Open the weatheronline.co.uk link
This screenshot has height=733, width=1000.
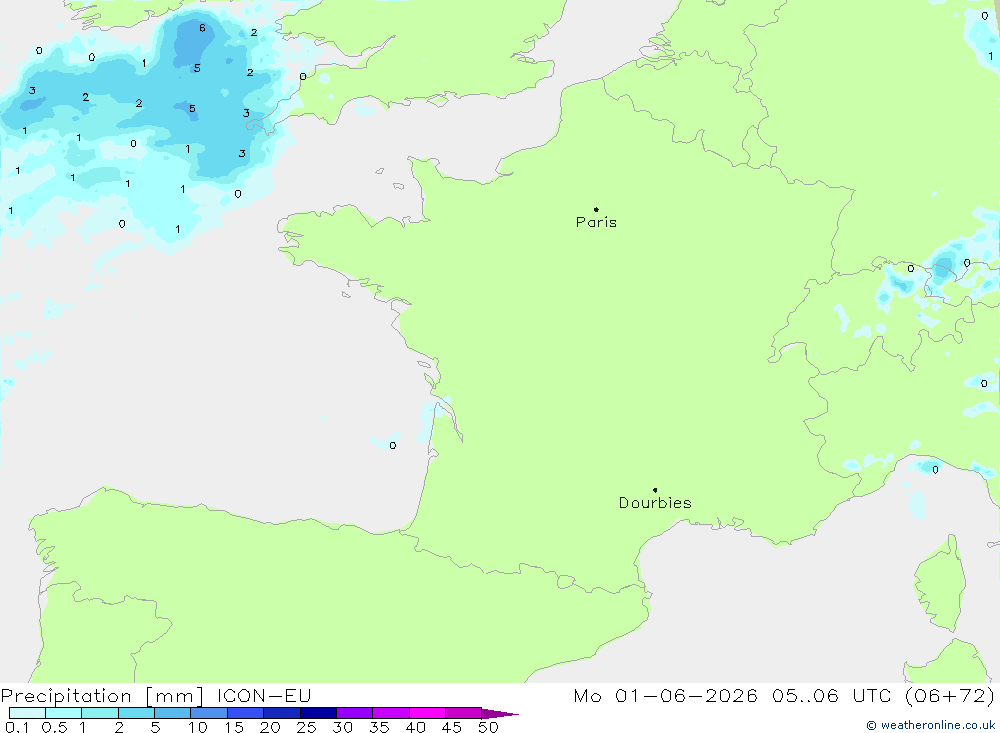click(930, 725)
